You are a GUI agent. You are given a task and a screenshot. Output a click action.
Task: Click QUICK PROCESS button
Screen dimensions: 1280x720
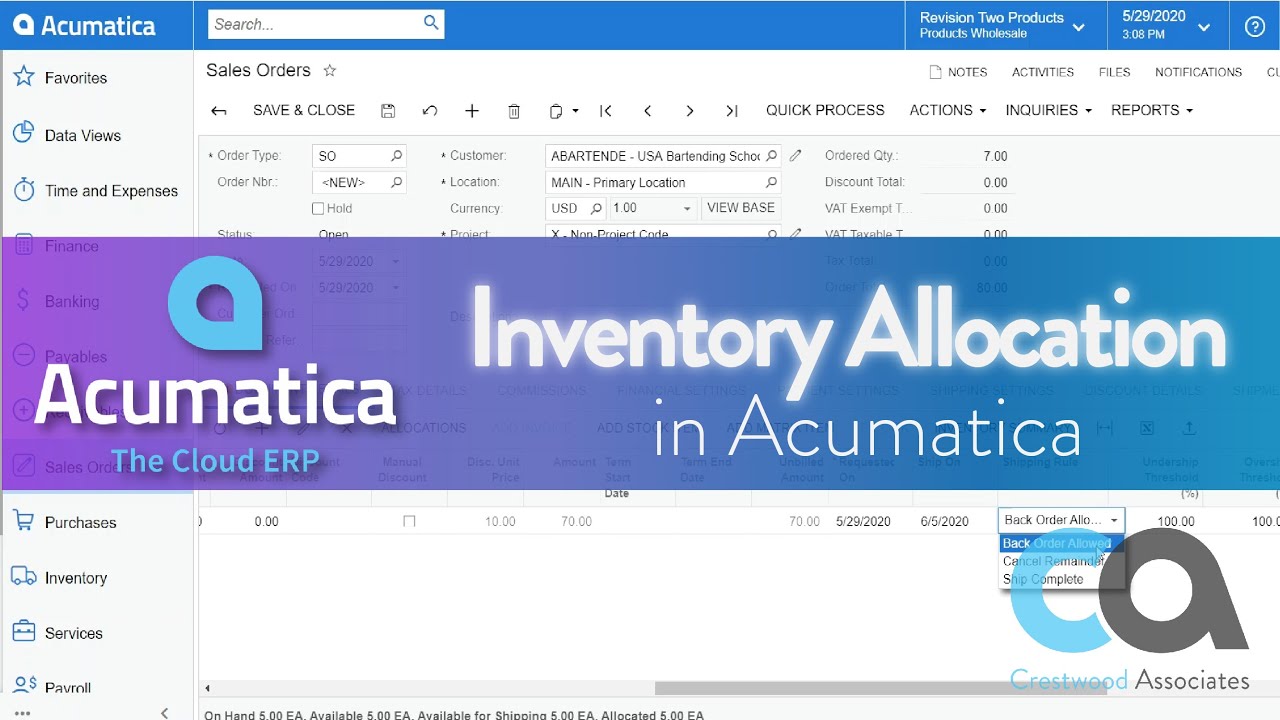825,110
